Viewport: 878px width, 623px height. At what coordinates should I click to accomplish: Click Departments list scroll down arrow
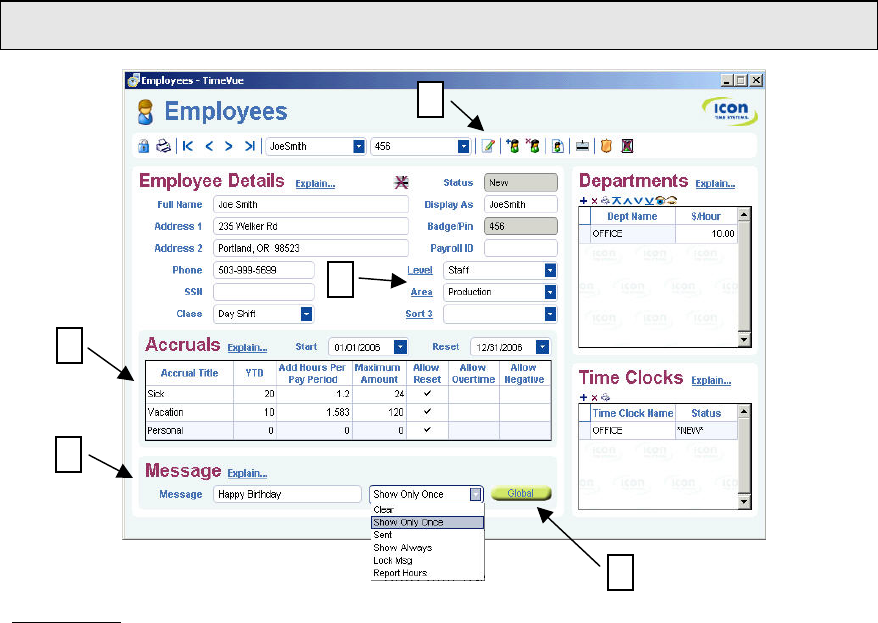(x=744, y=339)
